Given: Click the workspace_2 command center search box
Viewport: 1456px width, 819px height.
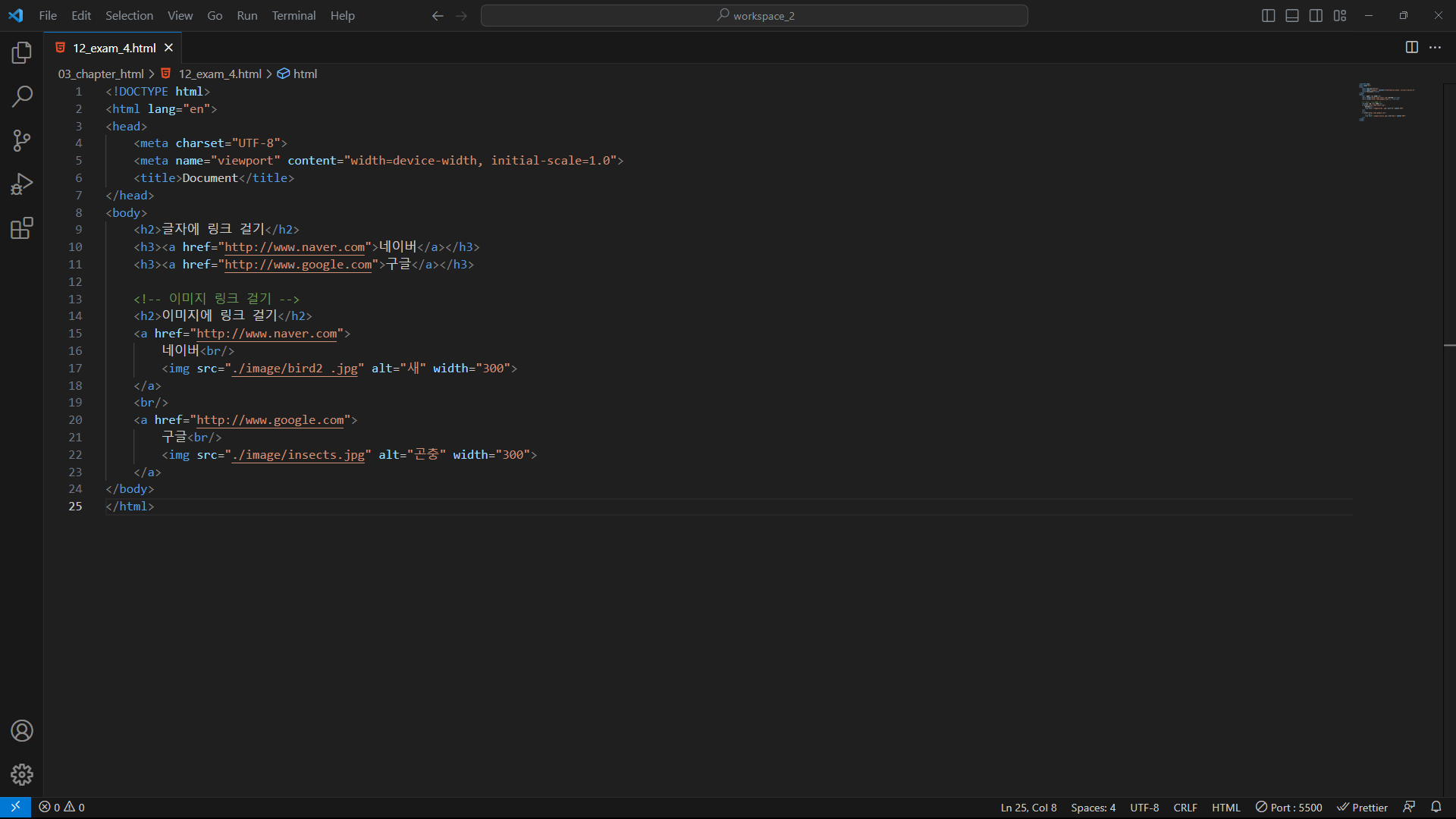Looking at the screenshot, I should 755,15.
